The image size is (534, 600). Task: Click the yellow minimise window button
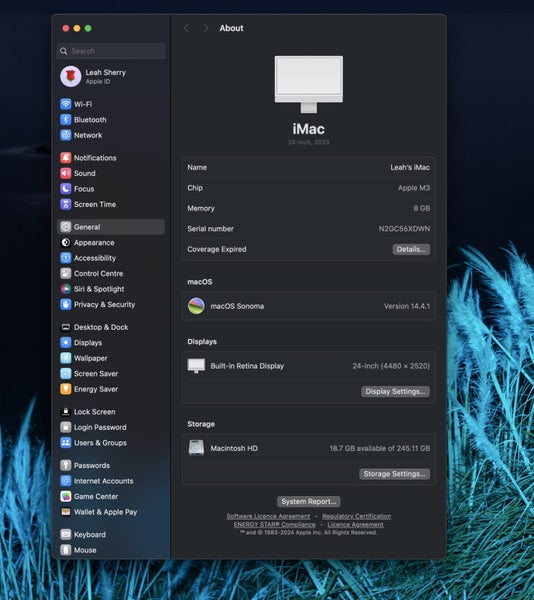coord(77,28)
